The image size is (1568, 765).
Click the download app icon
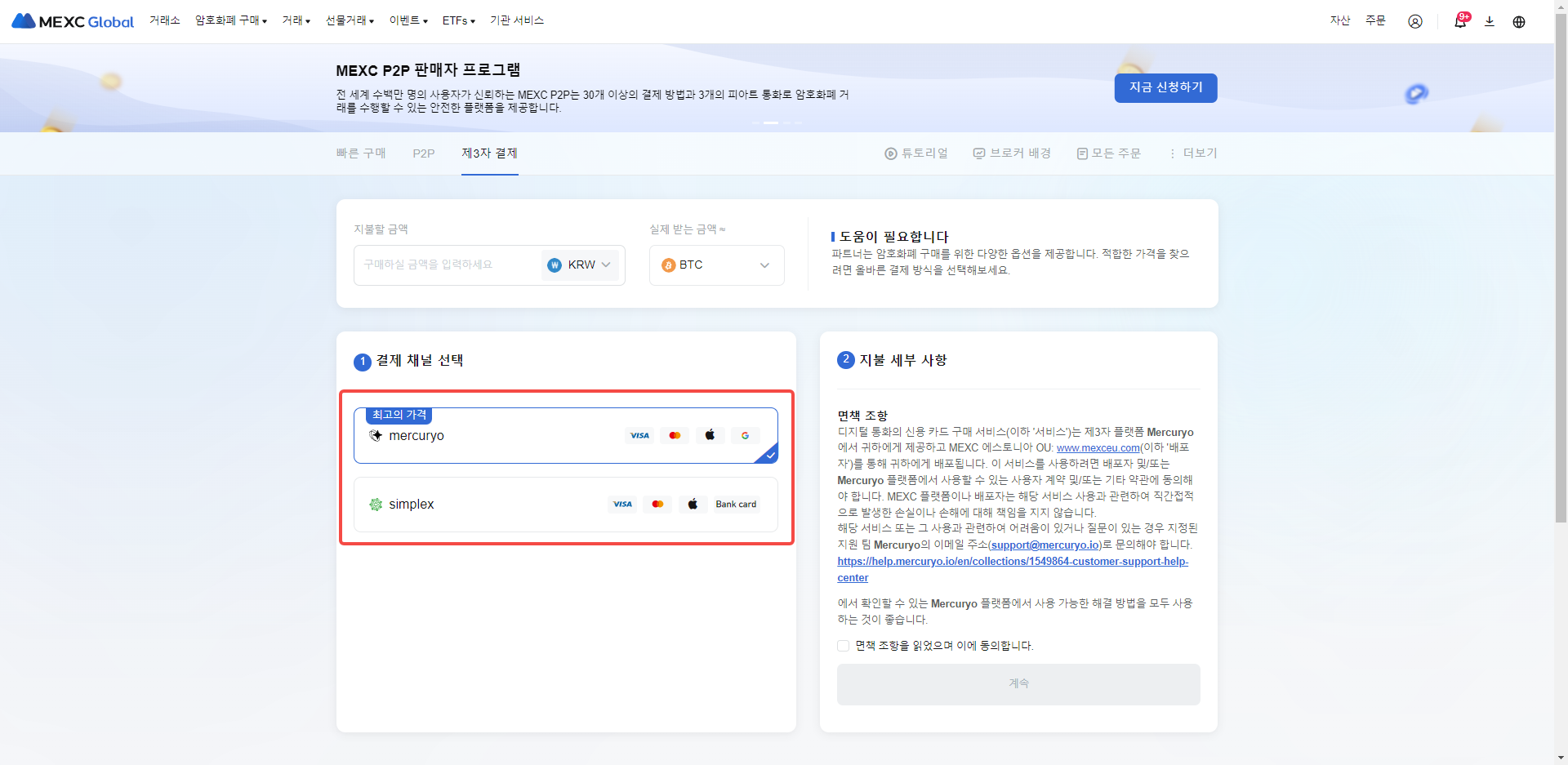coord(1489,21)
